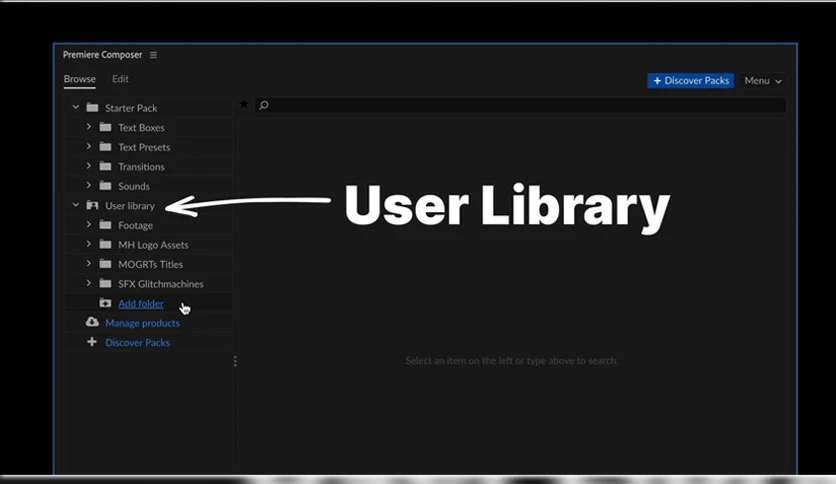Click the blue Discover Packs button
The height and width of the screenshot is (484, 836).
tap(690, 80)
